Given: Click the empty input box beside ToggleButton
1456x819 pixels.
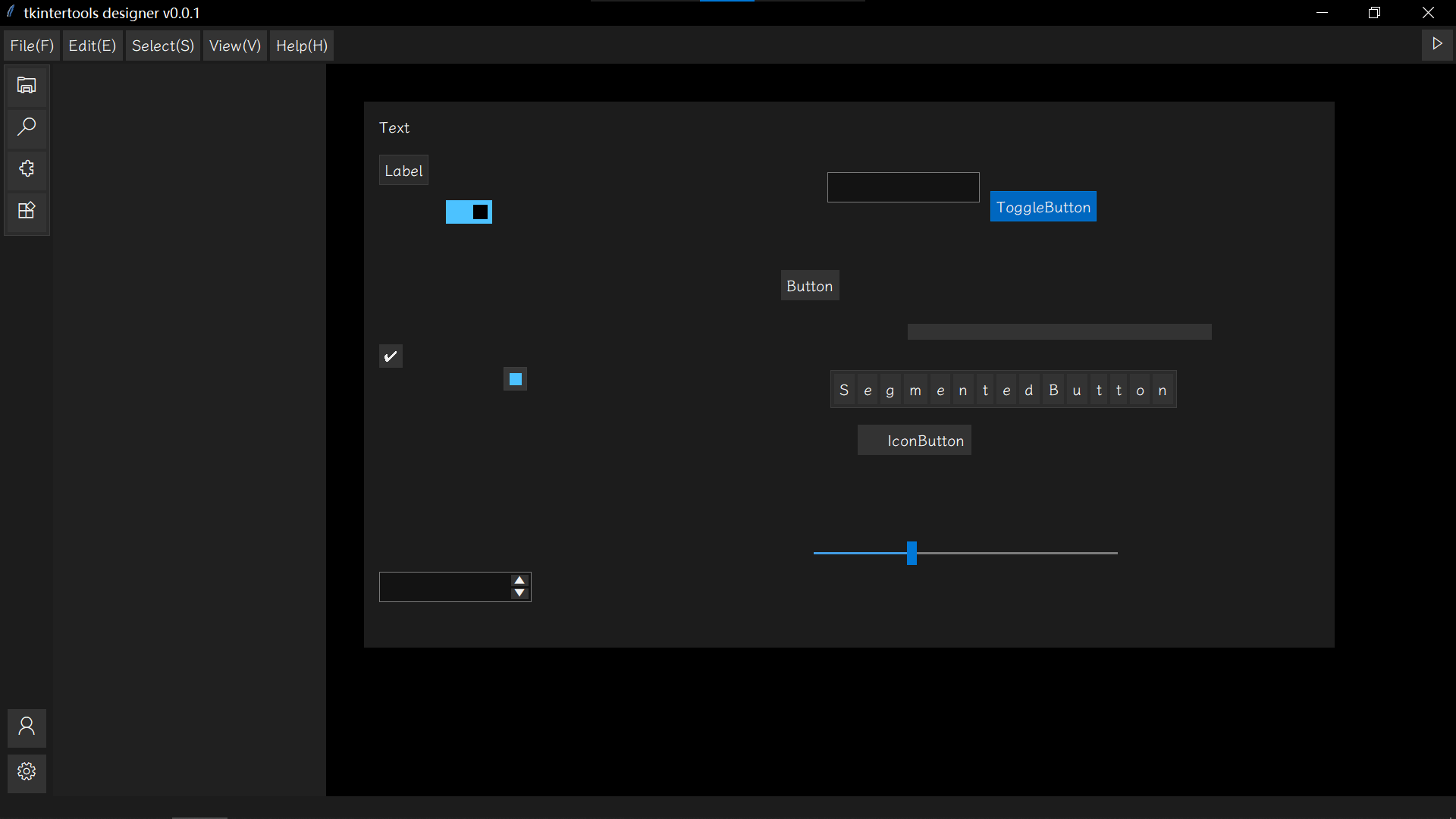Looking at the screenshot, I should click(x=902, y=187).
